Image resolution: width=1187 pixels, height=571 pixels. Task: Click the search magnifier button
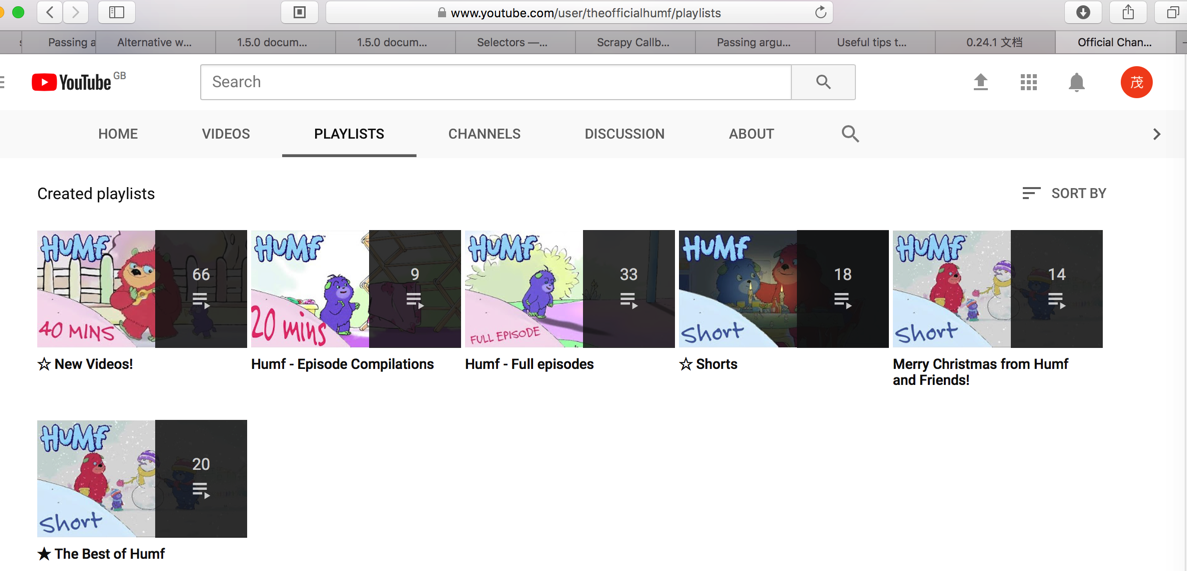(x=824, y=82)
